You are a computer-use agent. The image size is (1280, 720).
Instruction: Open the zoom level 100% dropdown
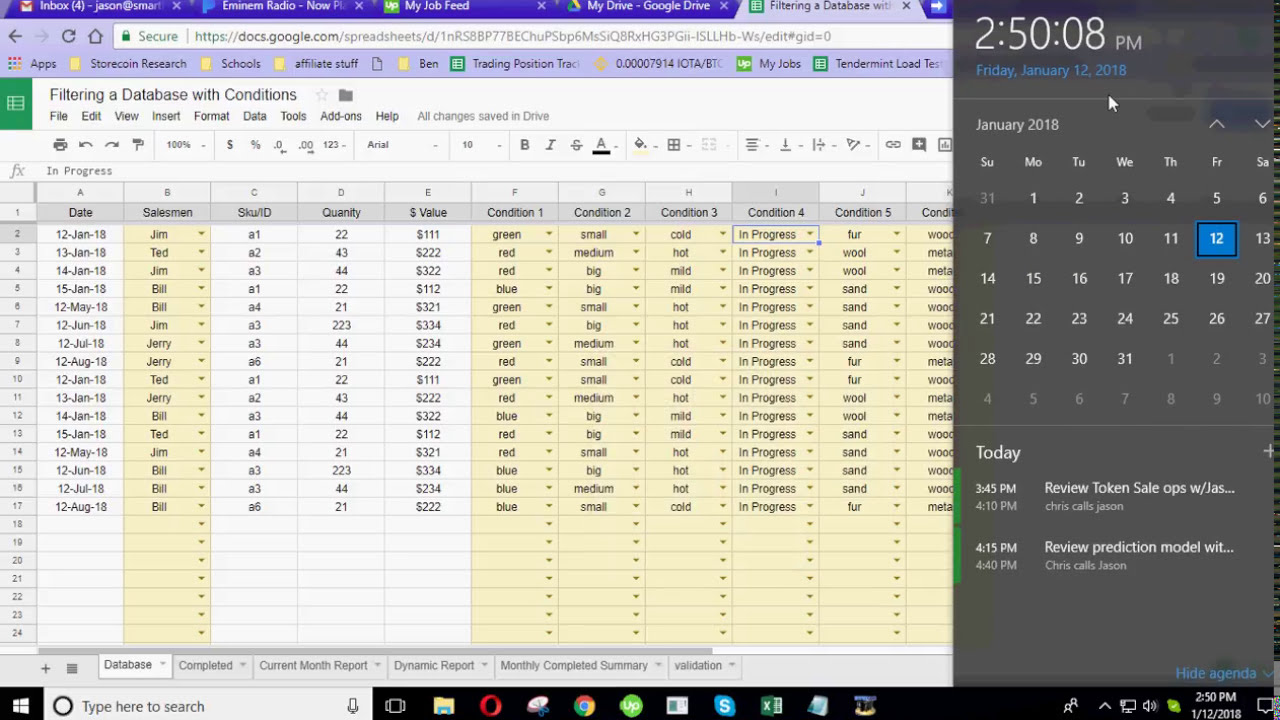[x=185, y=145]
